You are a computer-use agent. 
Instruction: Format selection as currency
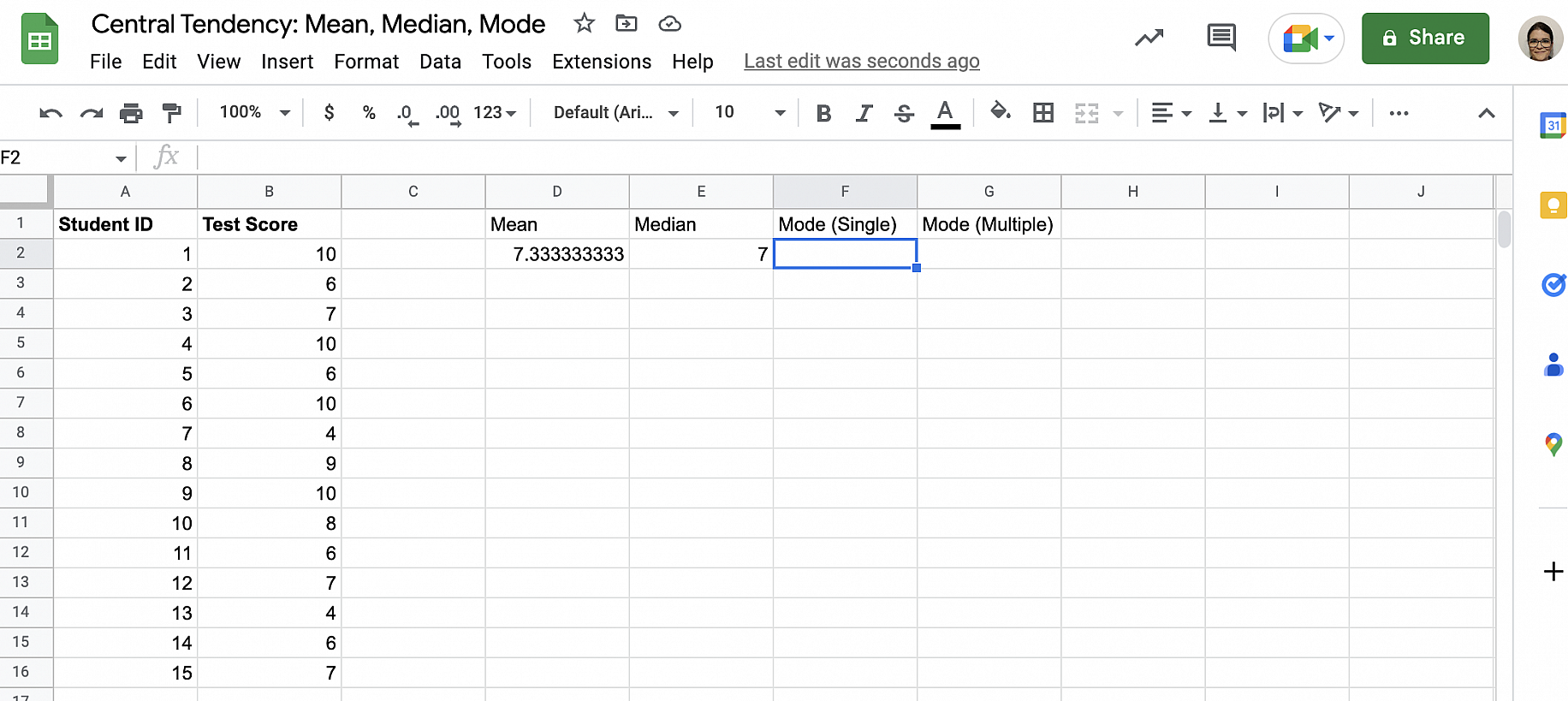330,113
